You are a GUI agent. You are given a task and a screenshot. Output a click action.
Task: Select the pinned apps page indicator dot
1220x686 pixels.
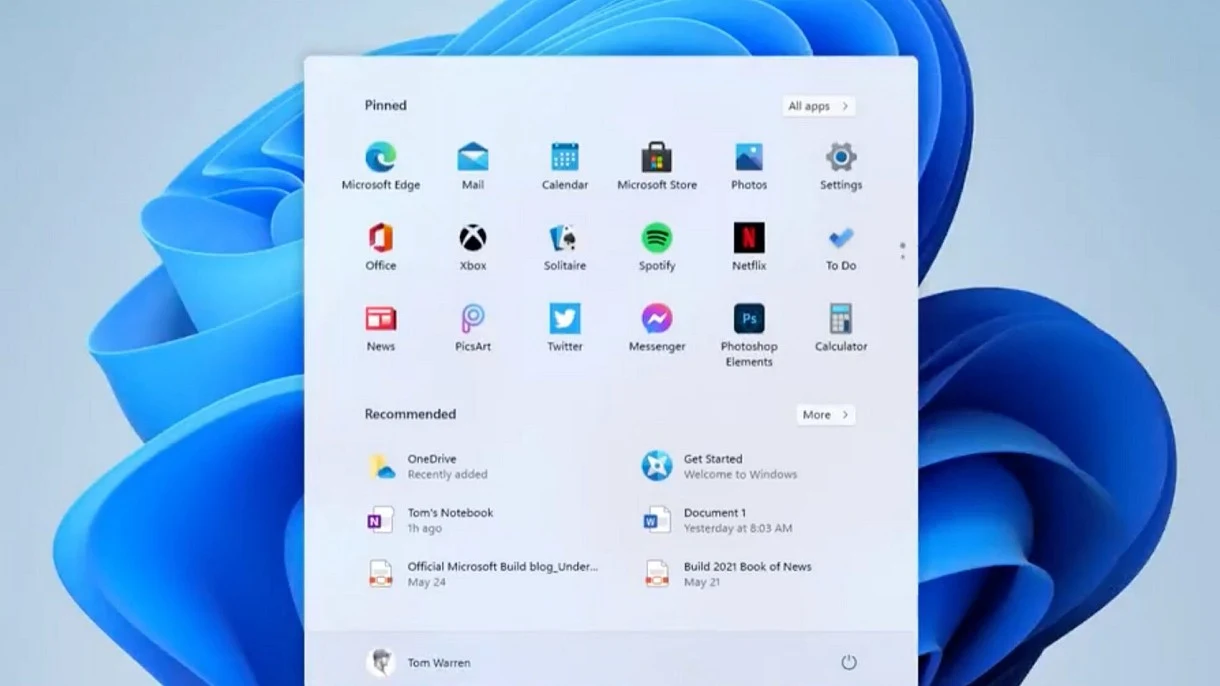[x=902, y=247]
